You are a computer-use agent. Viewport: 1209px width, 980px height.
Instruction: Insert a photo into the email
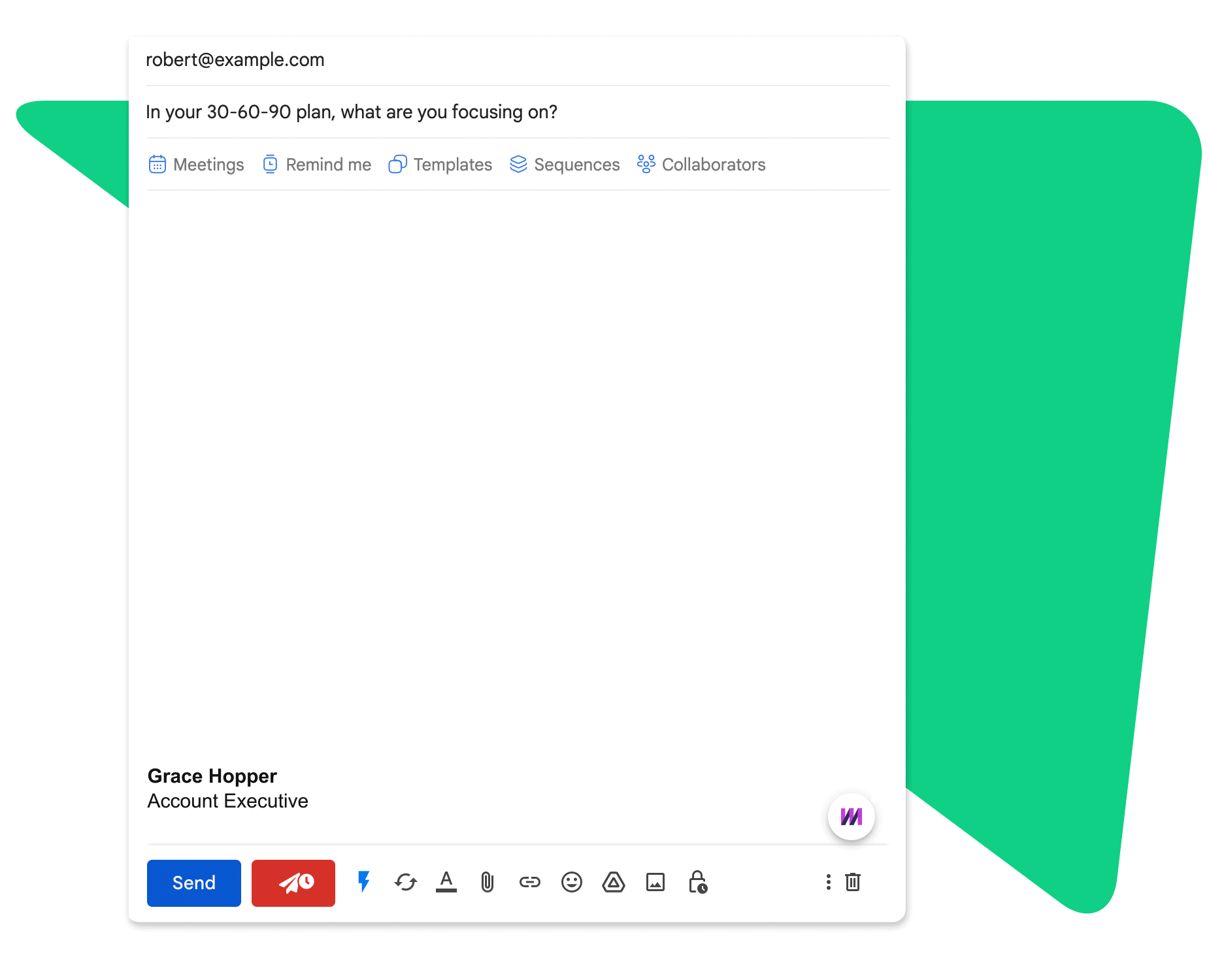(655, 883)
